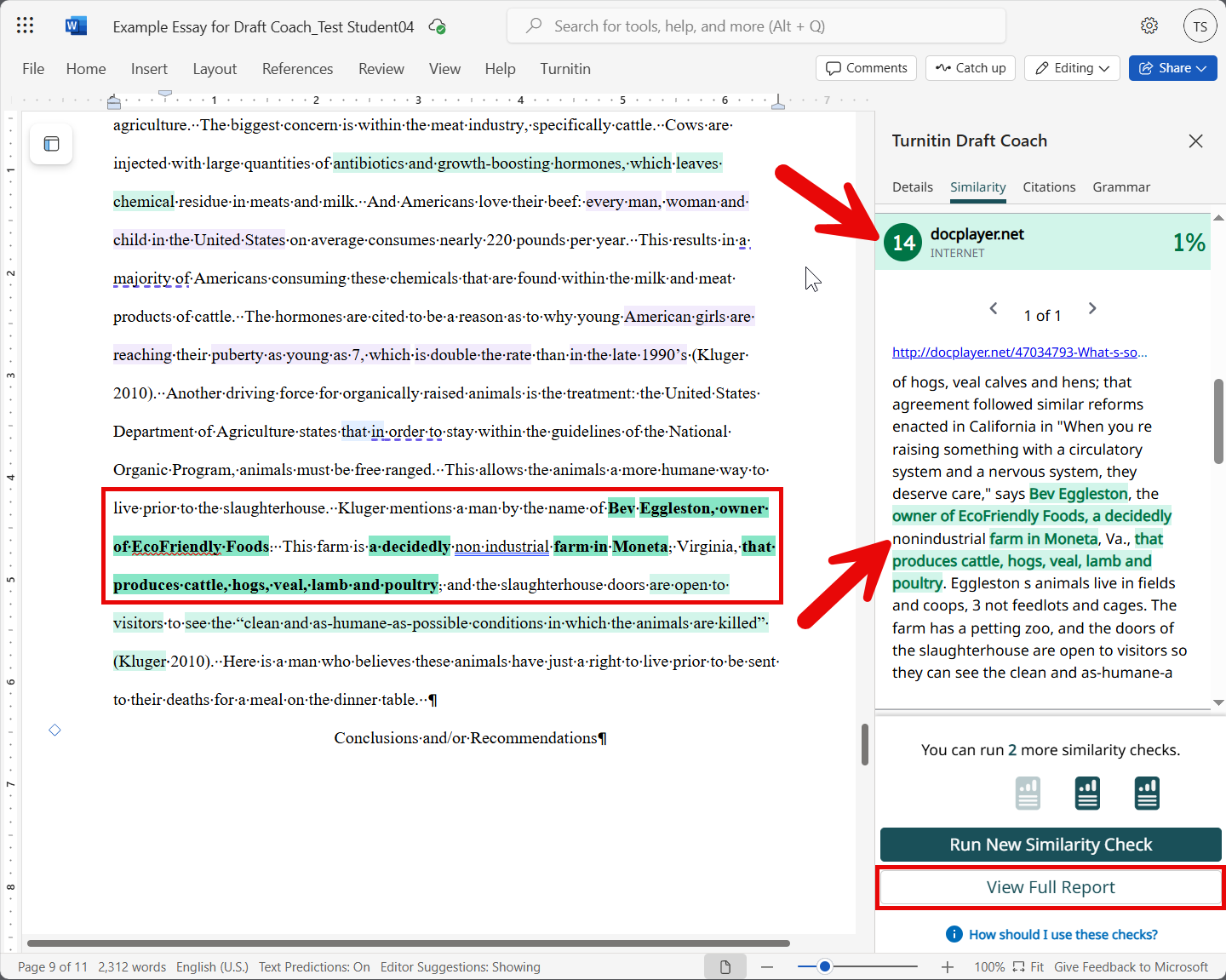Go to previous match with left chevron

pyautogui.click(x=994, y=308)
